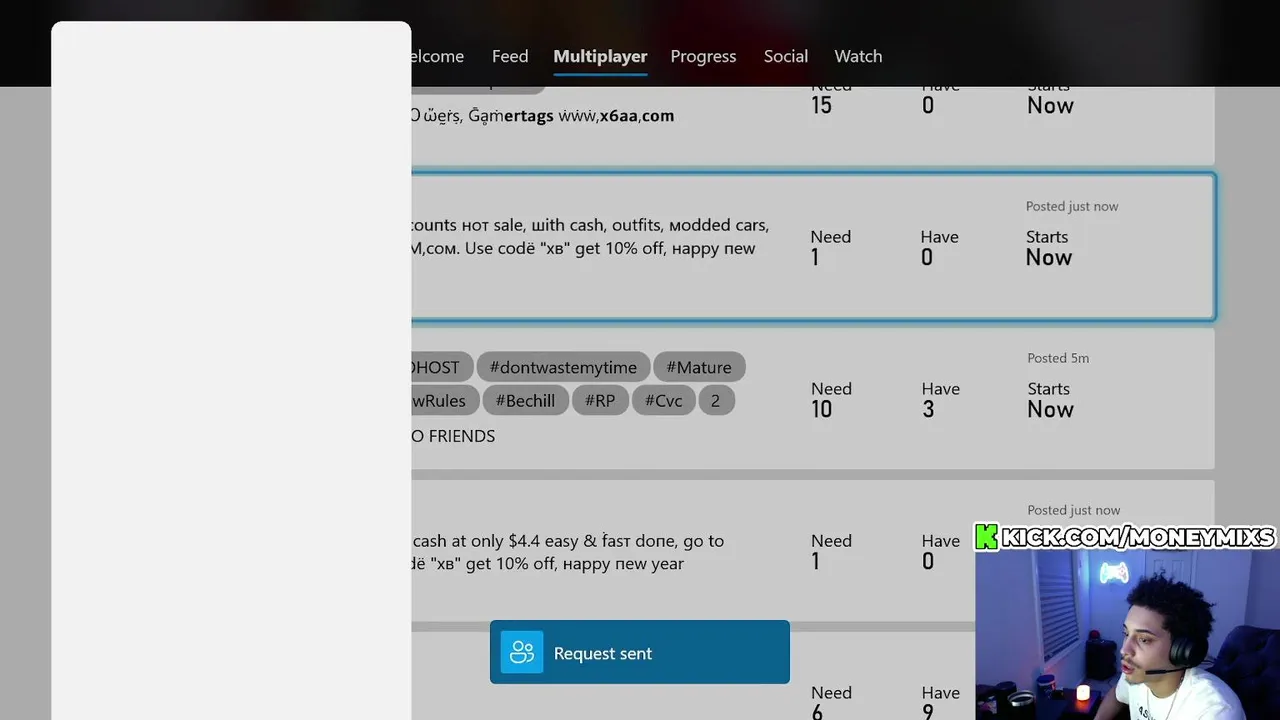This screenshot has height=720, width=1280.
Task: Switch to the Progress tab
Action: (703, 56)
